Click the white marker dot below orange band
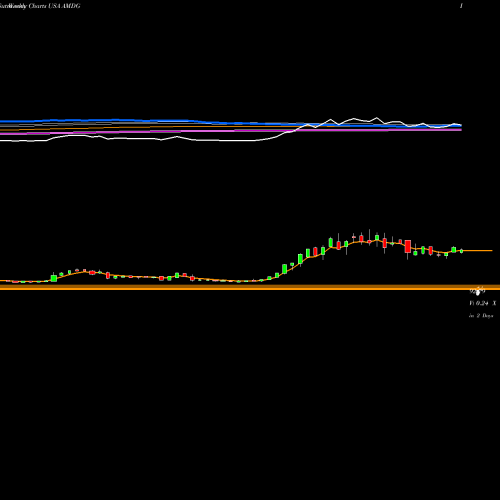This screenshot has width=500, height=500. (478, 293)
